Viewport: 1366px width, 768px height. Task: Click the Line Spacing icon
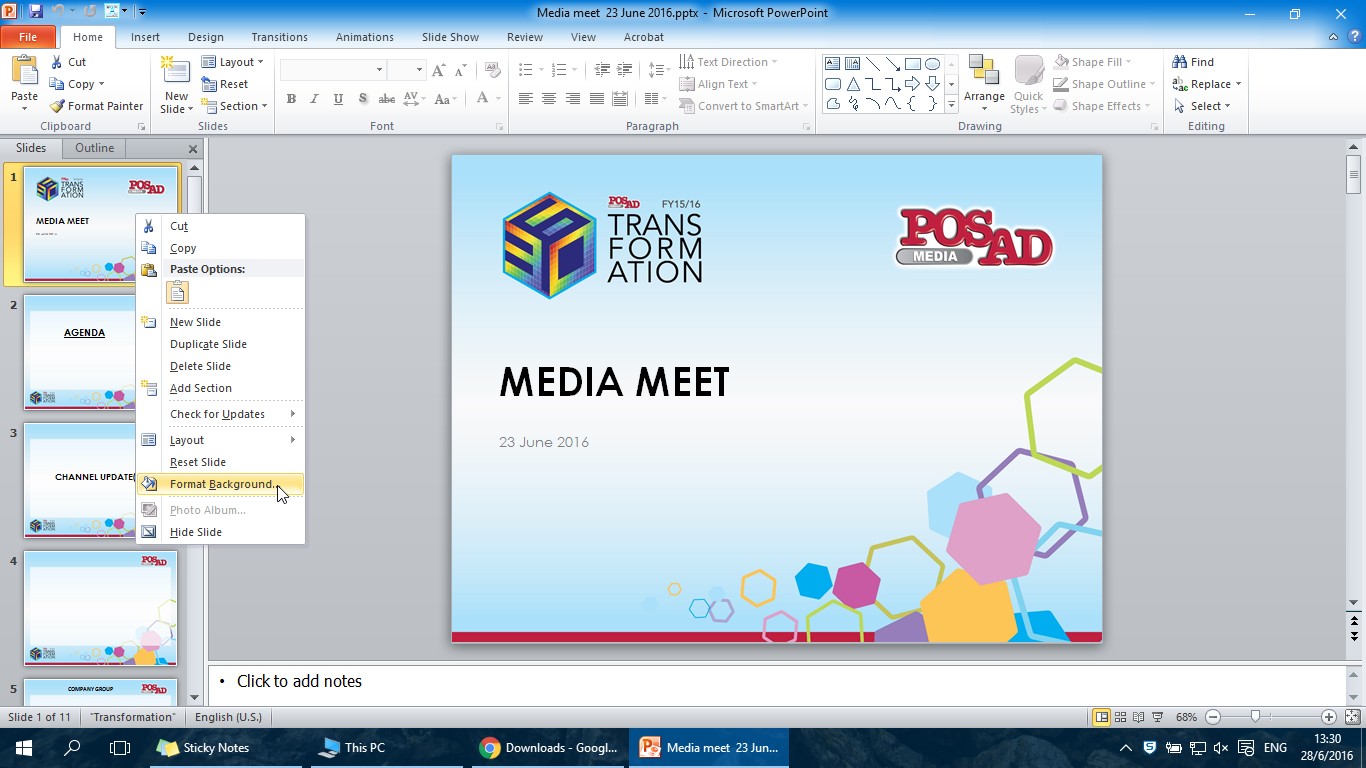pos(658,70)
